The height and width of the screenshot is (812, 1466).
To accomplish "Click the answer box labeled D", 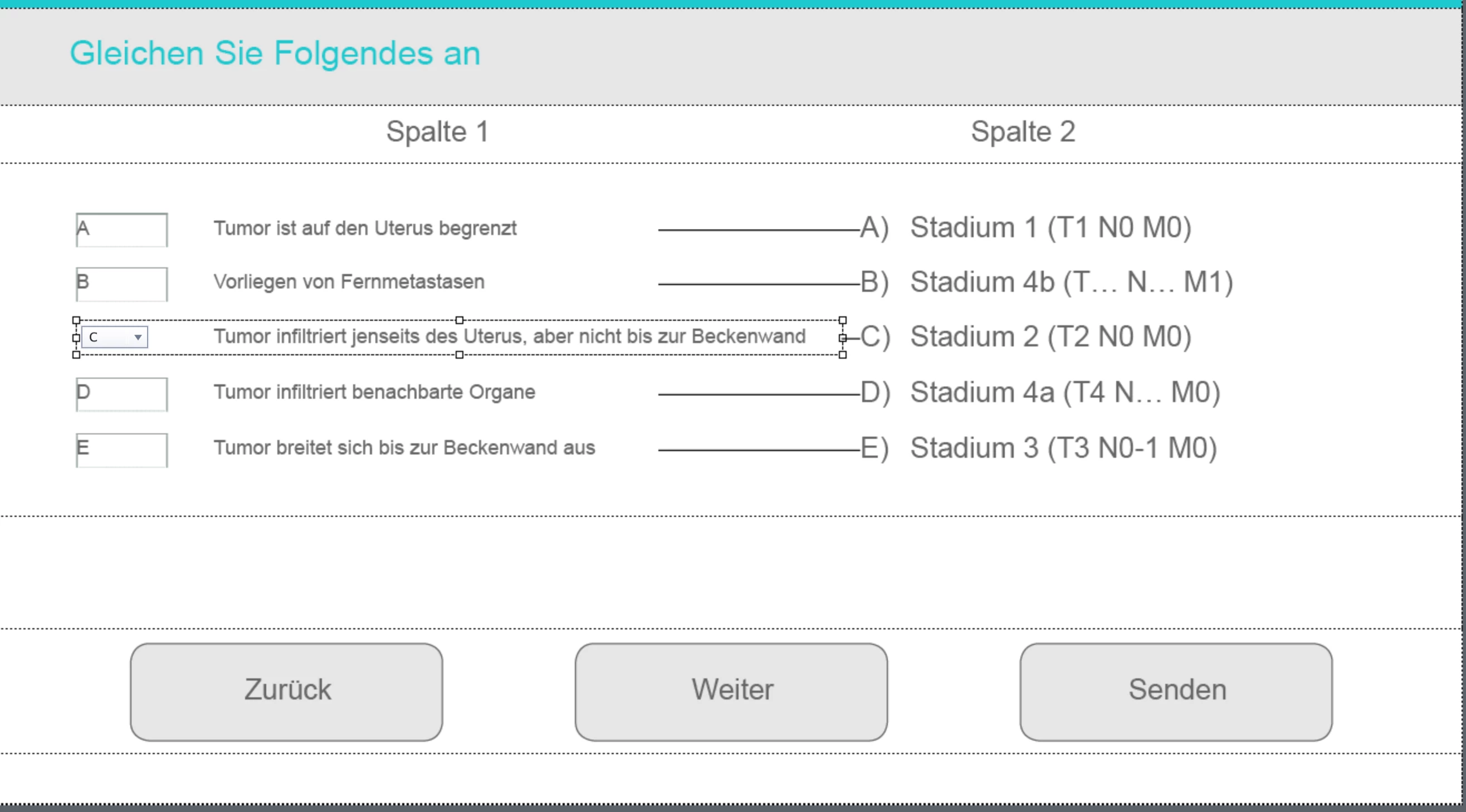I will [x=122, y=394].
